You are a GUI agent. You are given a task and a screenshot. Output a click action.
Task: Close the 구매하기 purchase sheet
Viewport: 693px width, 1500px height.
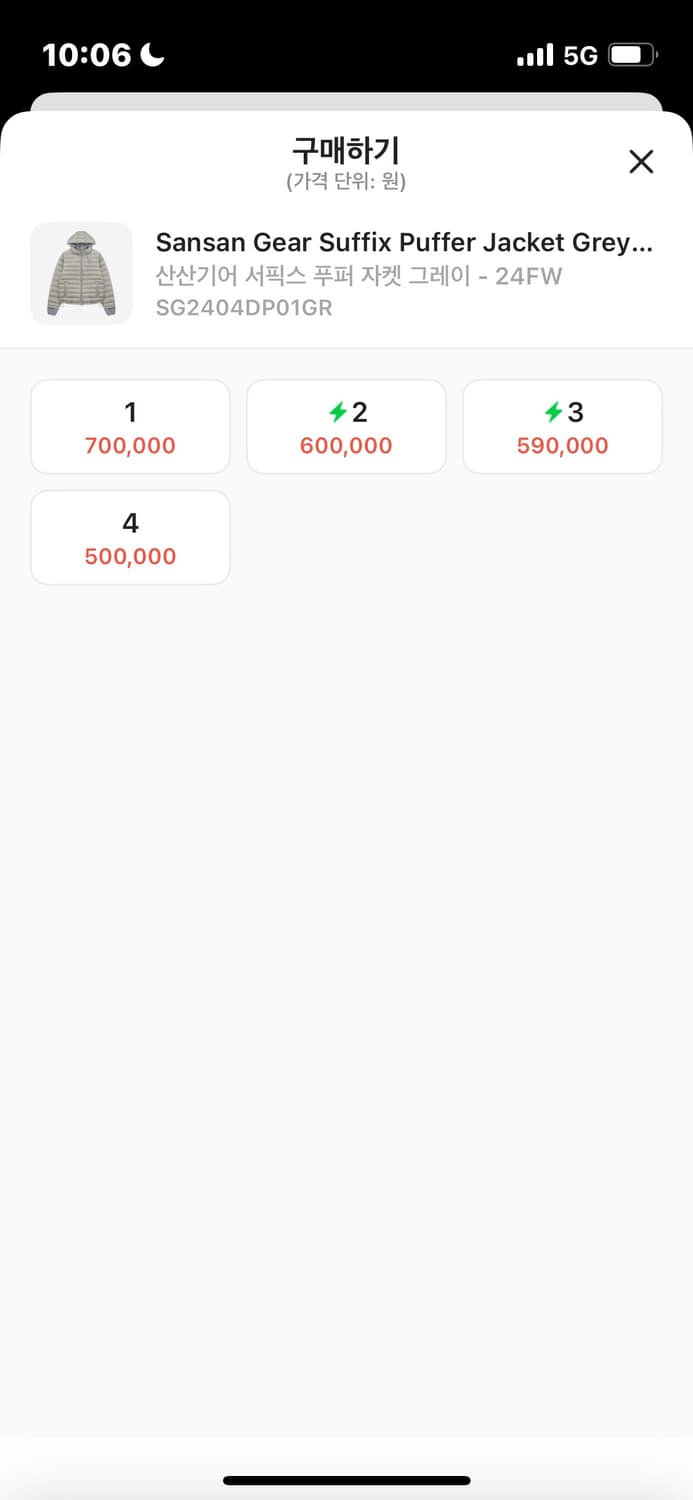641,161
